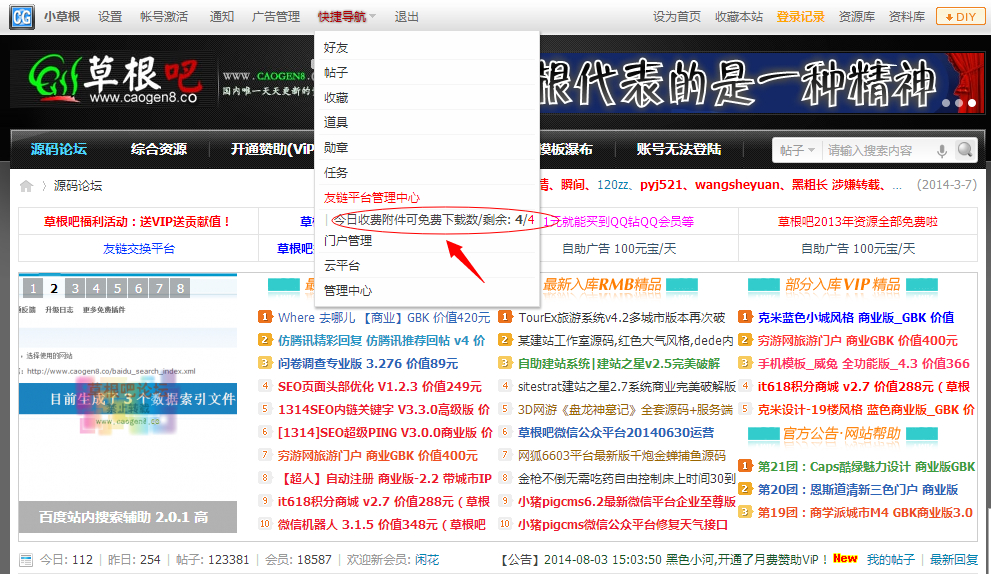Open 草根吧福利活动：送VIP送贡献值 link
This screenshot has width=991, height=574.
click(137, 222)
